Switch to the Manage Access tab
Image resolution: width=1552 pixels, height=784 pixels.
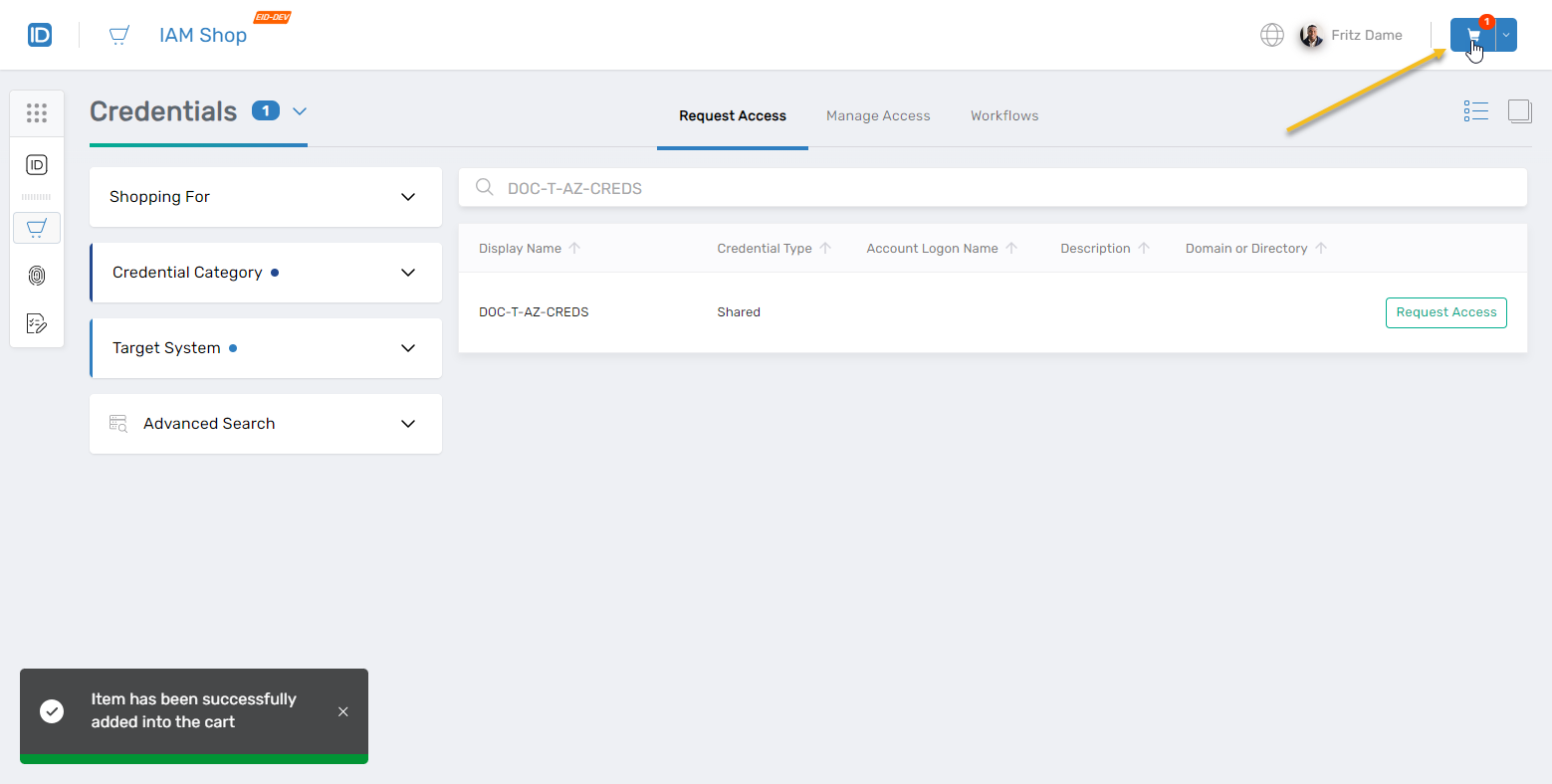coord(878,116)
